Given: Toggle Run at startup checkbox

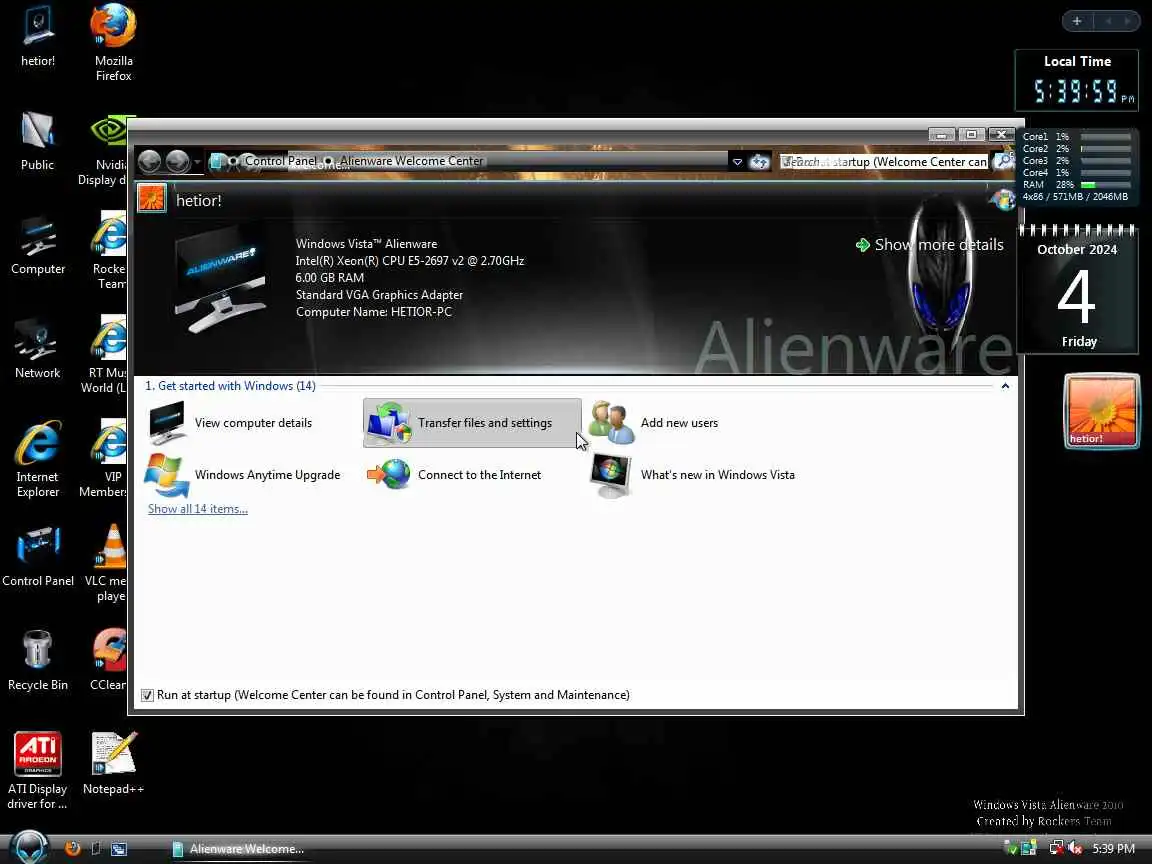Looking at the screenshot, I should (x=148, y=695).
